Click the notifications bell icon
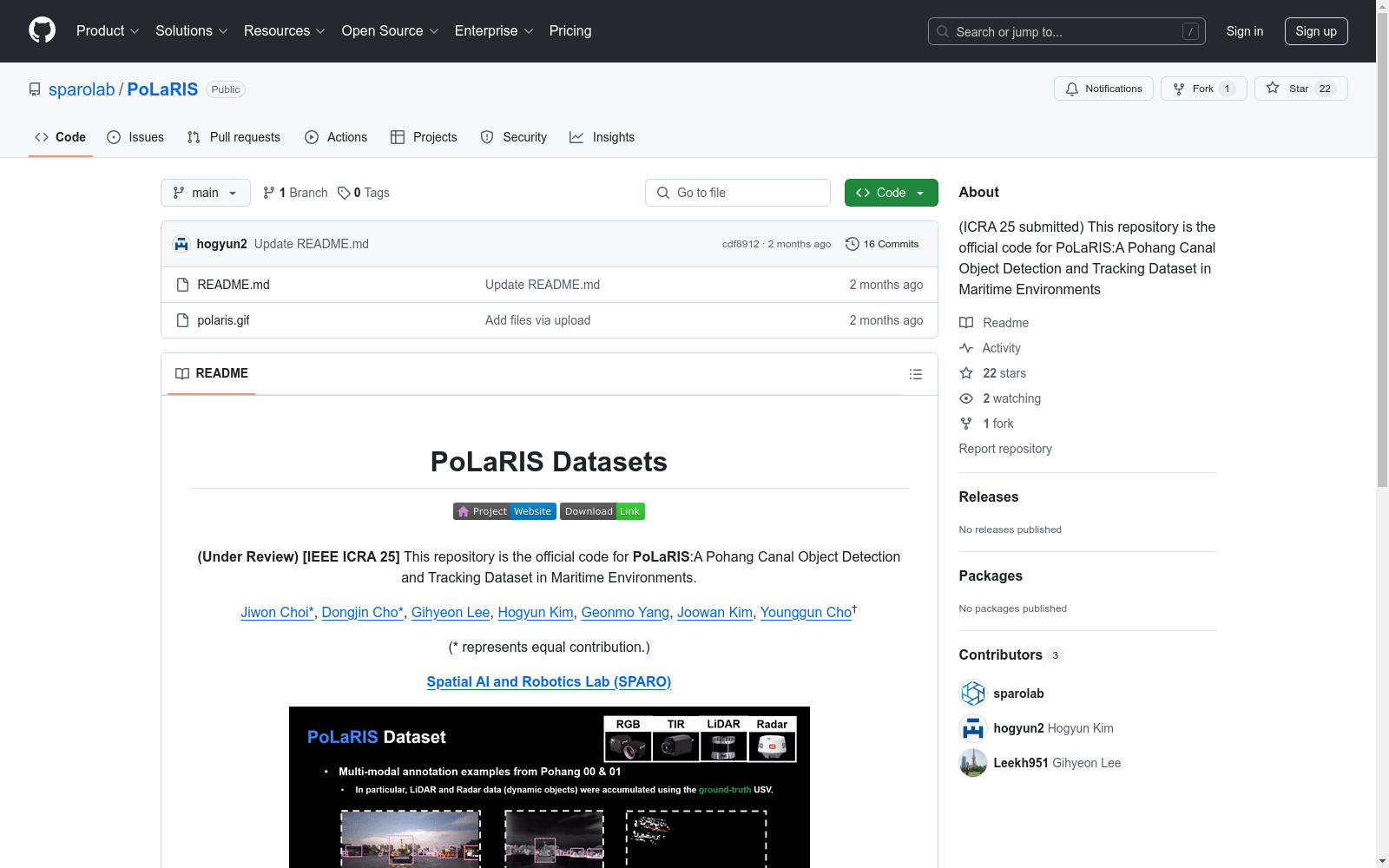This screenshot has height=868, width=1389. point(1072,89)
